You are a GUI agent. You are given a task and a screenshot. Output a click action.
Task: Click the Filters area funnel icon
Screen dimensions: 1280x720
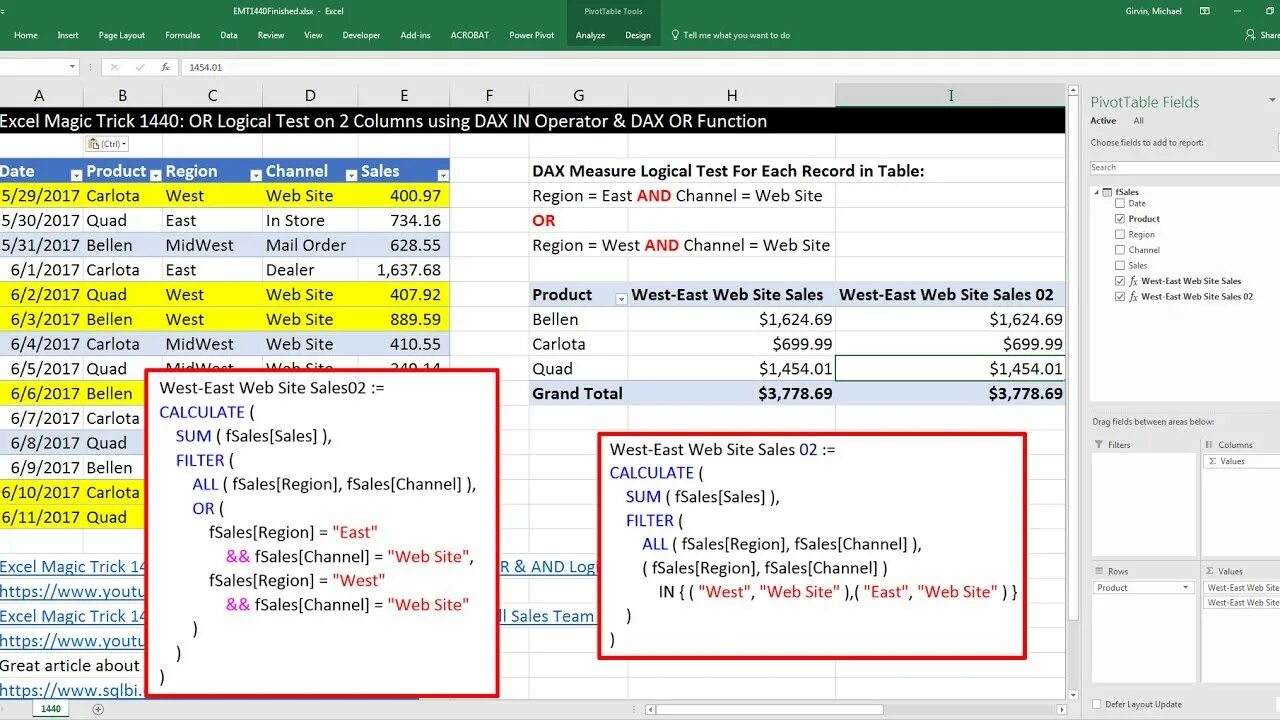point(1099,445)
